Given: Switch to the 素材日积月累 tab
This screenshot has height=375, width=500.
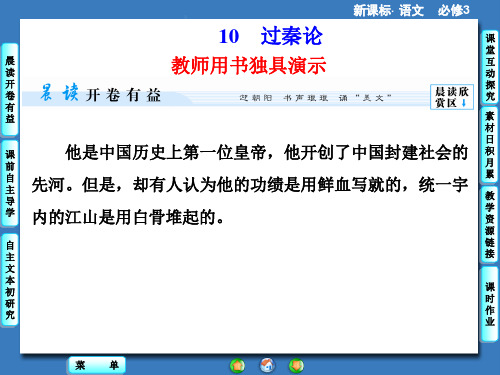Looking at the screenshot, I should coord(490,145).
